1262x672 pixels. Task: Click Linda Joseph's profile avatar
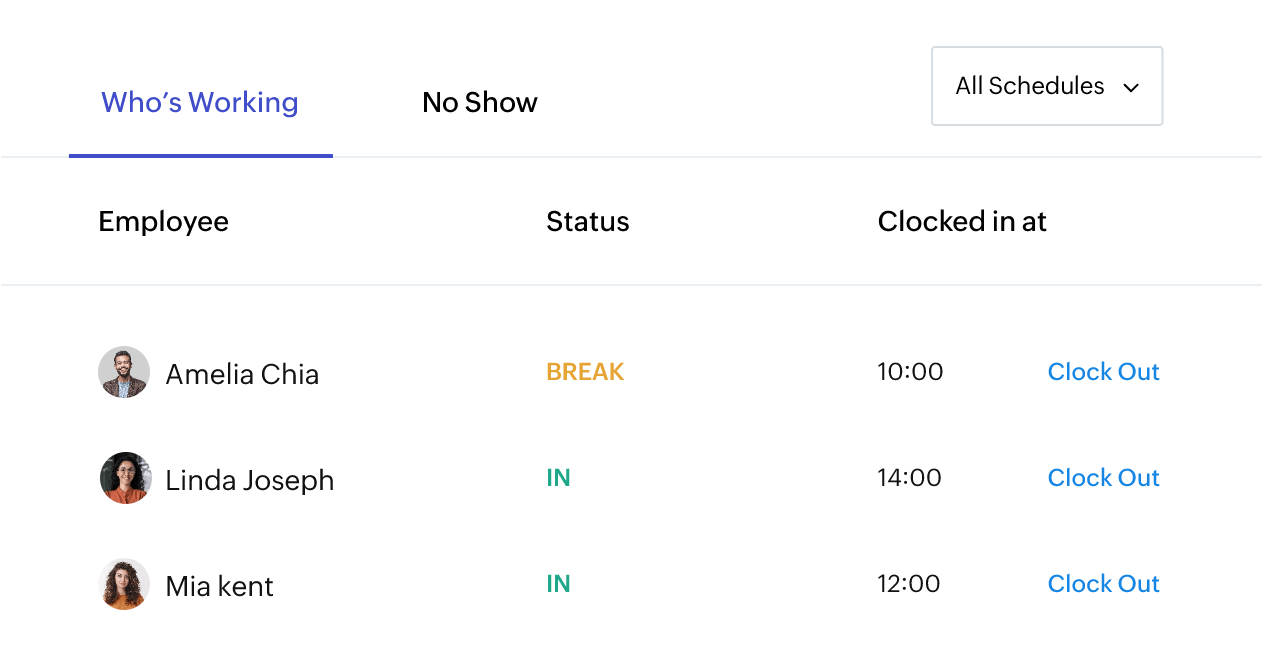(x=124, y=477)
